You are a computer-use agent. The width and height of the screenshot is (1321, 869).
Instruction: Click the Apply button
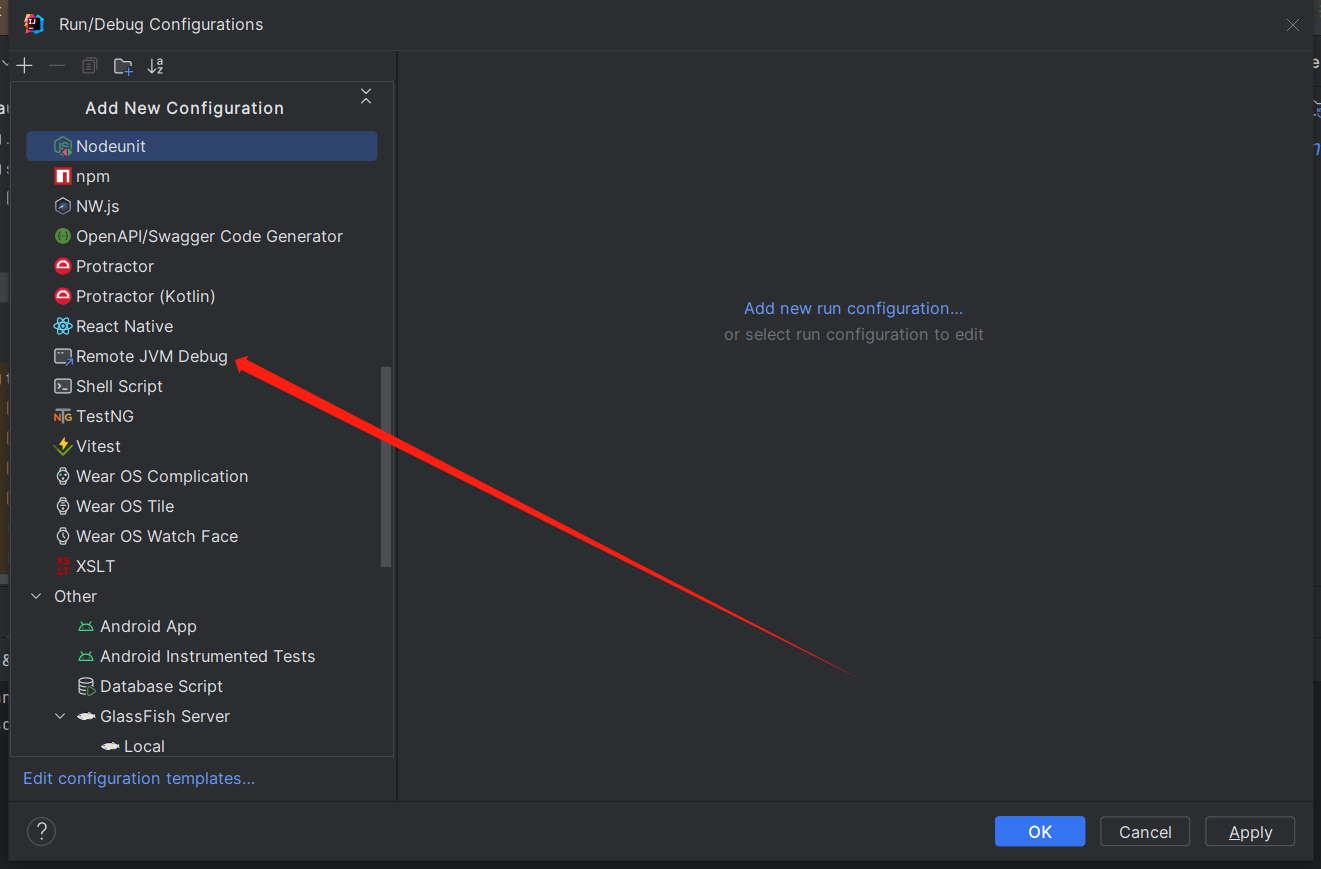1250,831
